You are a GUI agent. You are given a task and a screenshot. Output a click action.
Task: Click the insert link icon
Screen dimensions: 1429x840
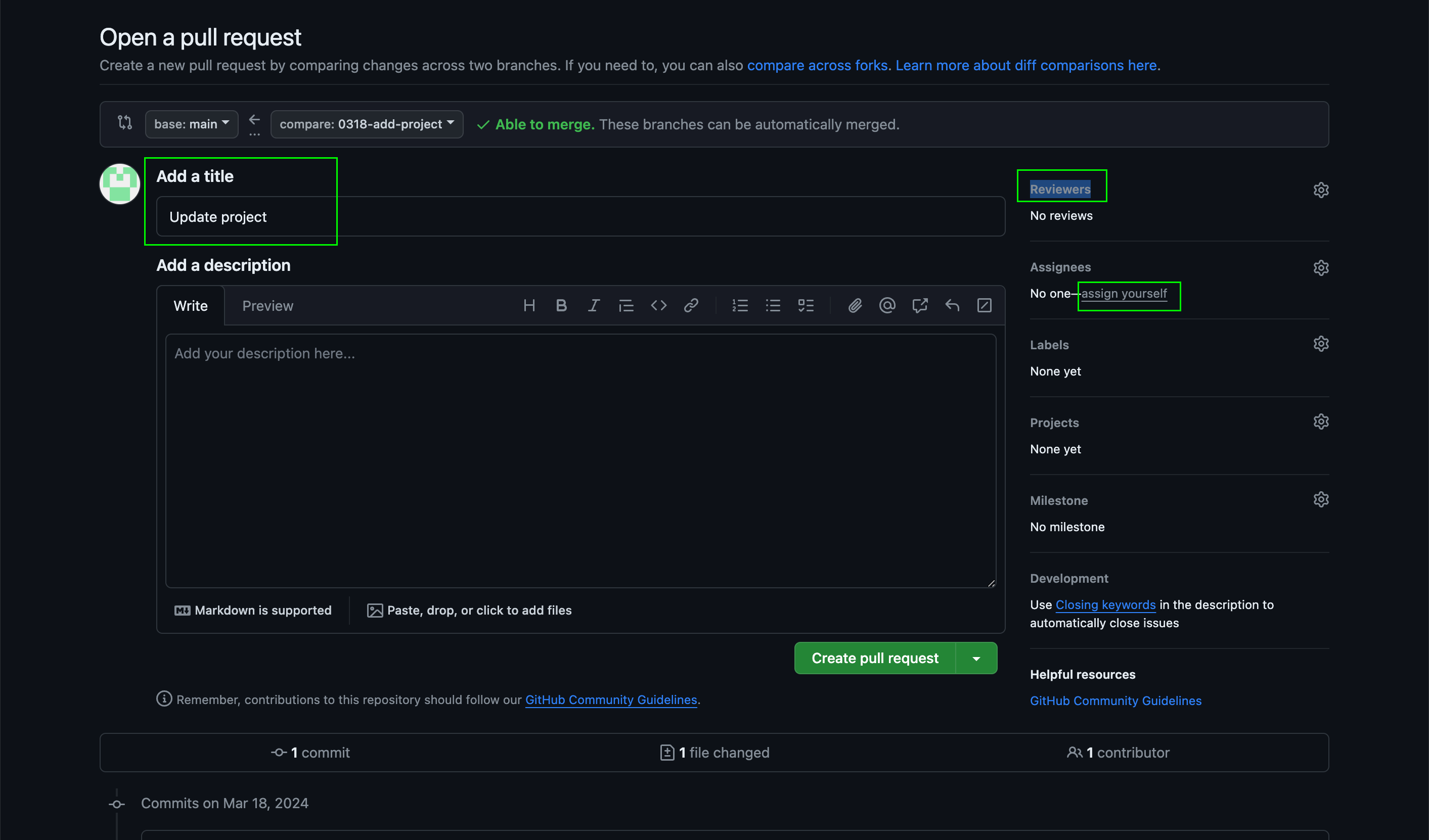coord(691,306)
